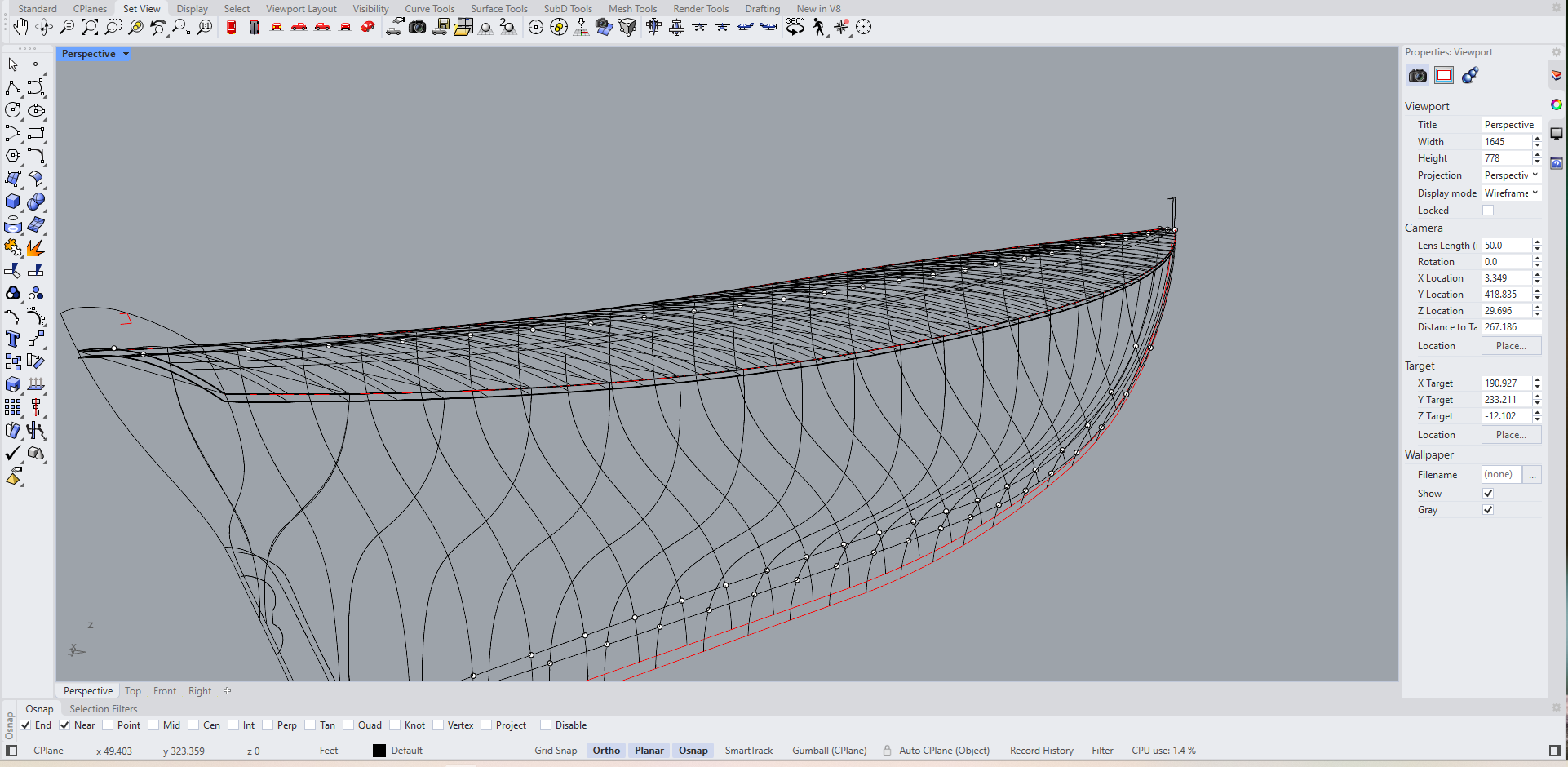
Task: Switch to the Top viewport tab
Action: tap(133, 691)
